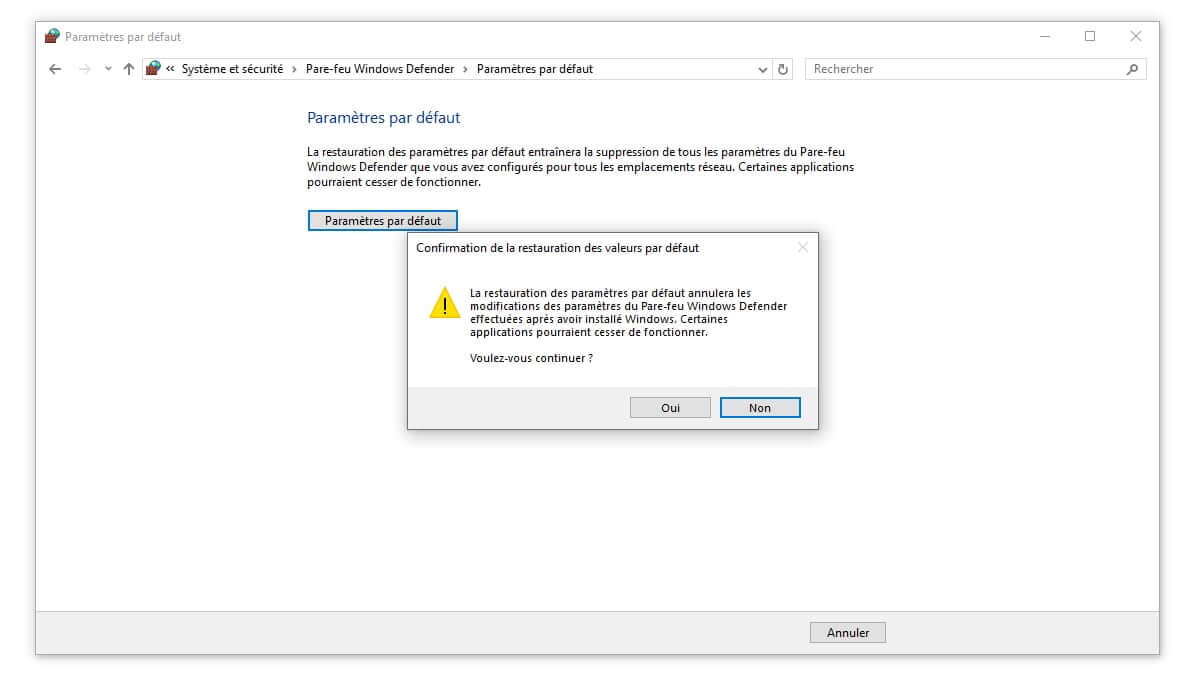1200x681 pixels.
Task: Click the yellow warning icon in the dialog
Action: click(444, 303)
